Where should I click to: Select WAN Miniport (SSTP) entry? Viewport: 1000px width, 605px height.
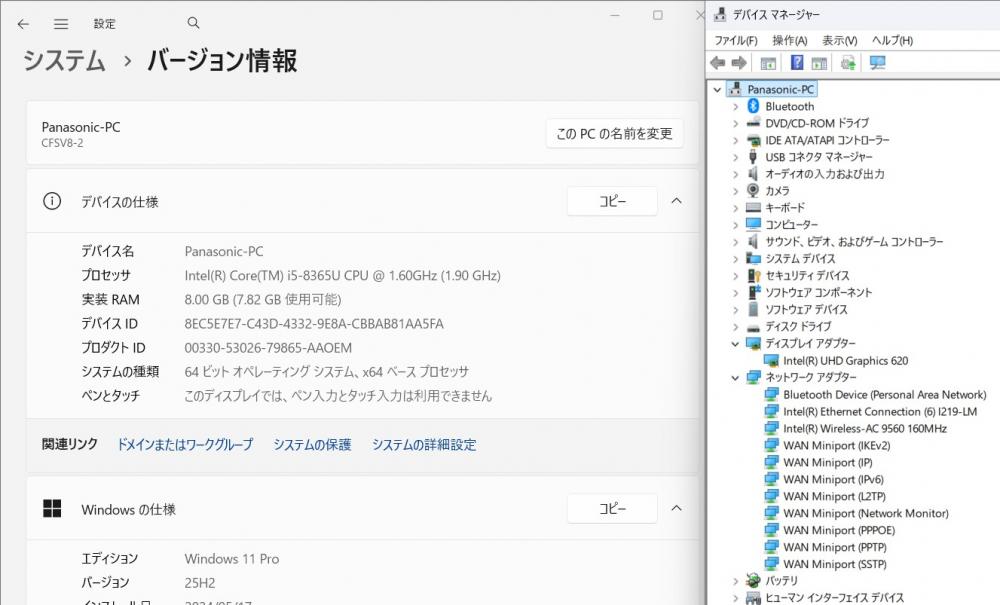[x=835, y=564]
